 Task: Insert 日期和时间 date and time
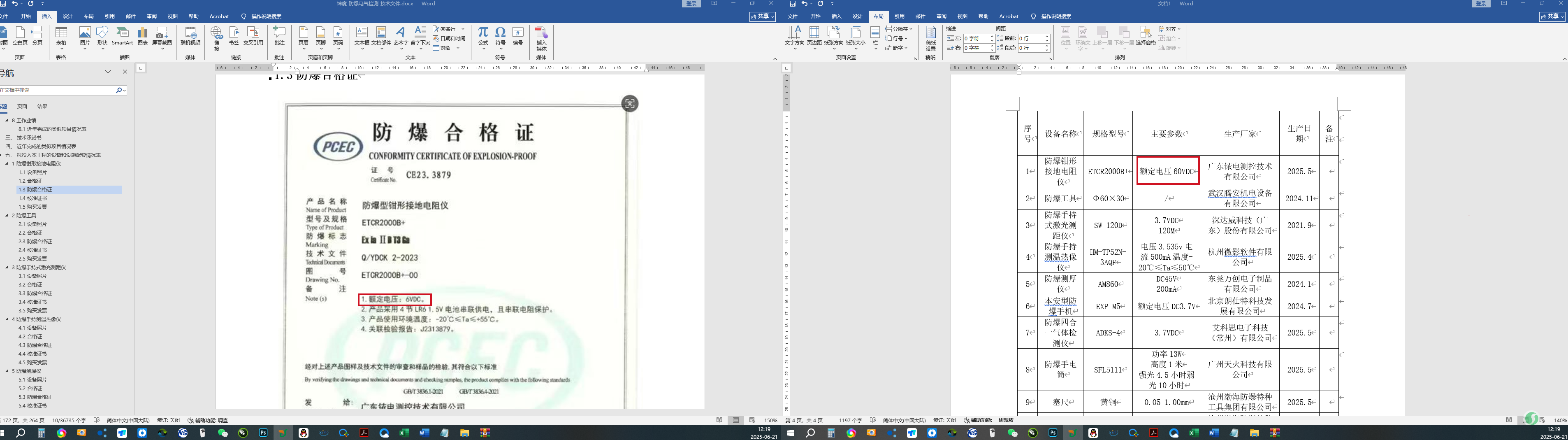point(449,38)
